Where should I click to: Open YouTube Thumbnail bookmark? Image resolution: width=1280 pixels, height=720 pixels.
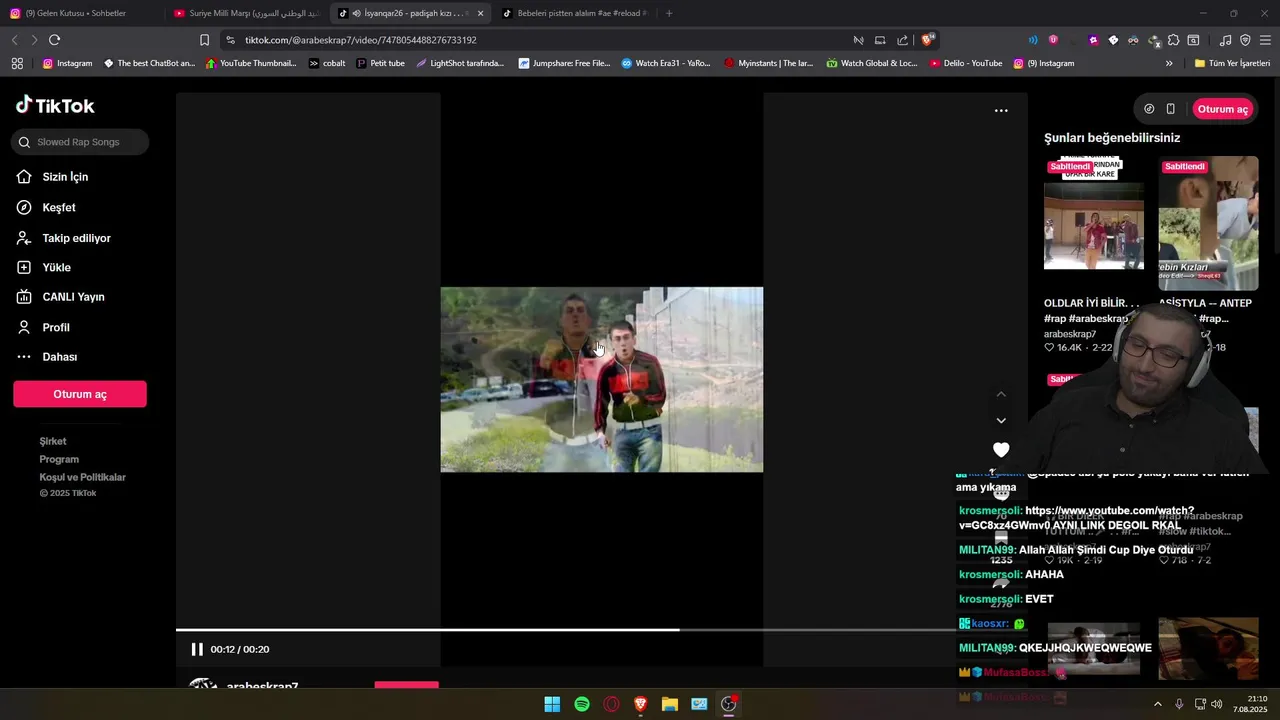250,63
